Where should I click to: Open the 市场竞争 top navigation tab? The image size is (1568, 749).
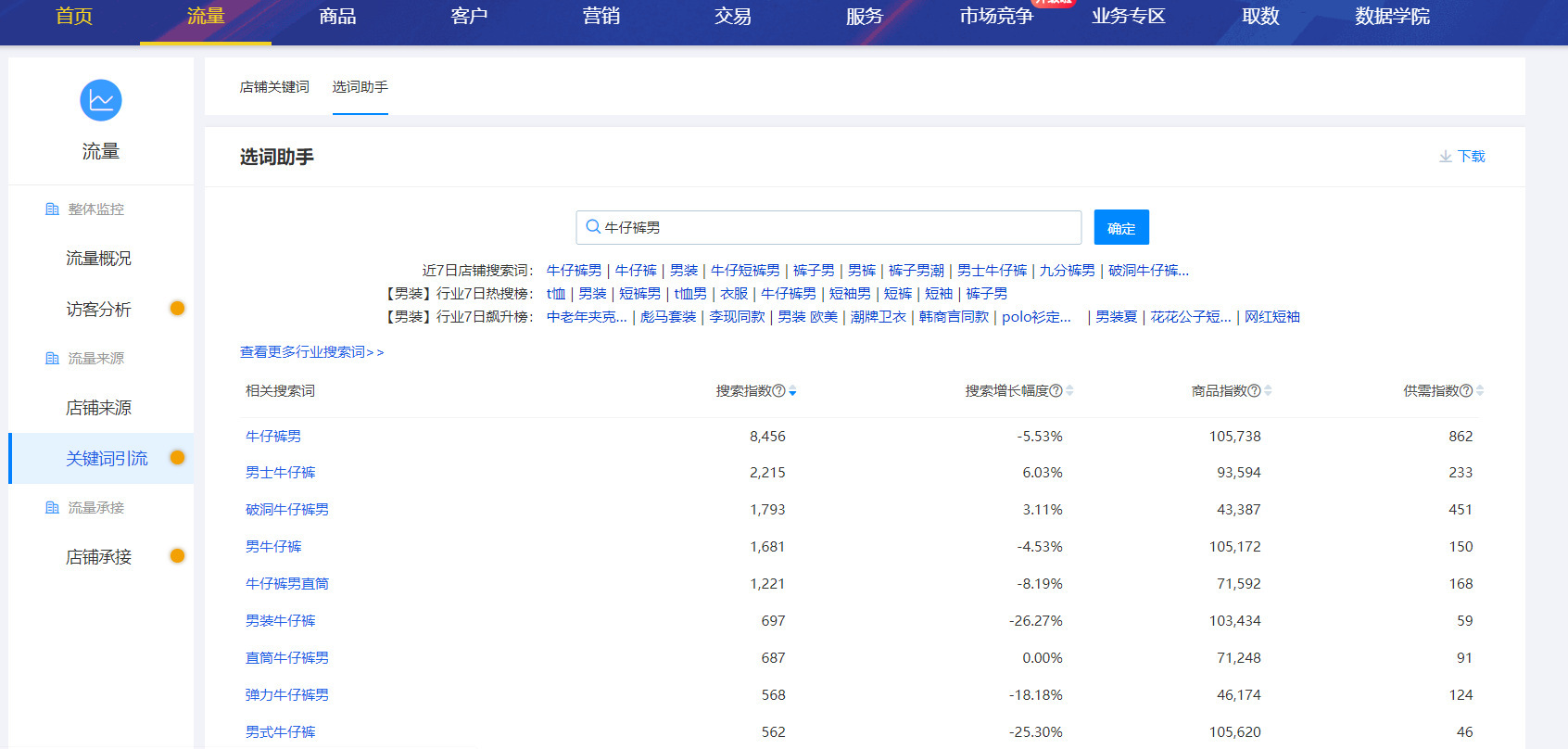tap(996, 17)
